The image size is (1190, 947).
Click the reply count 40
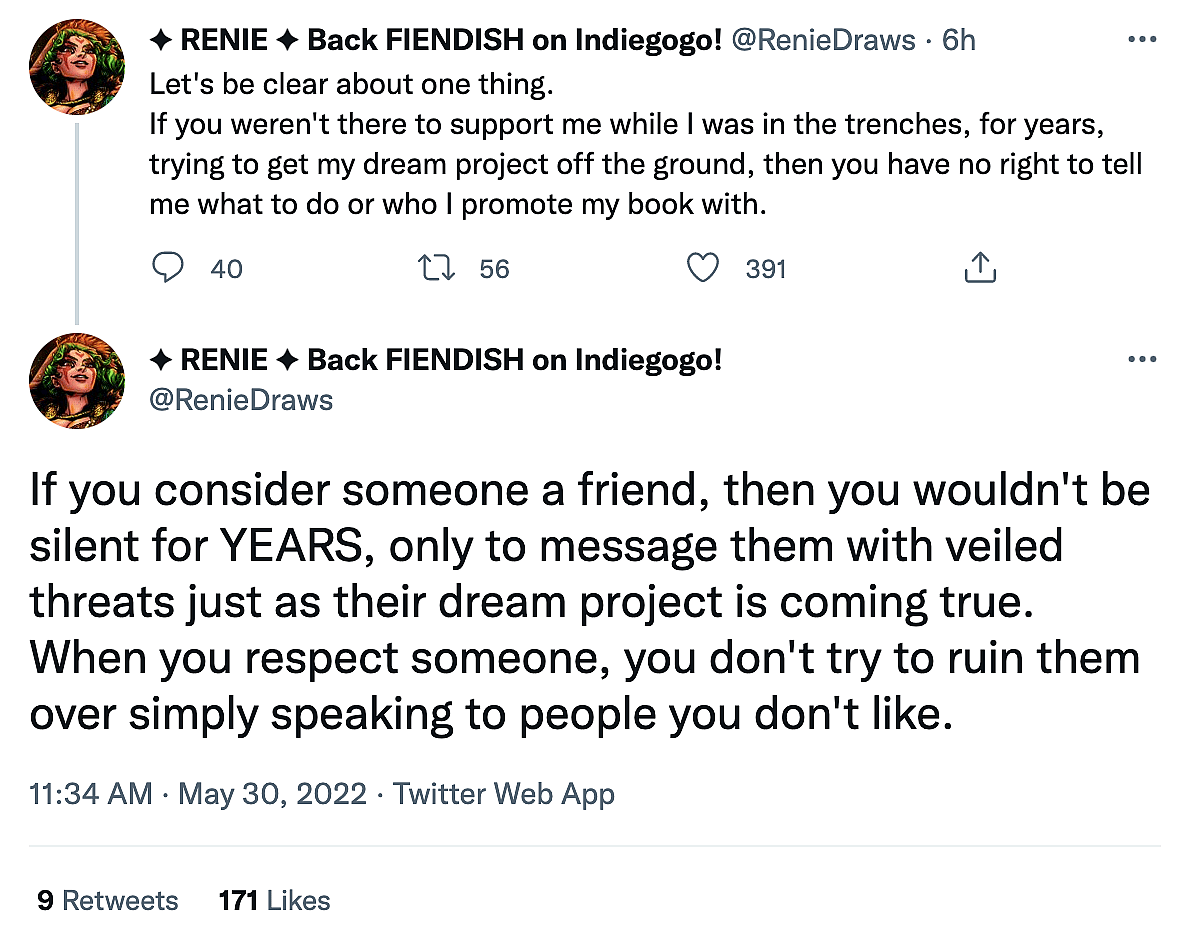226,269
